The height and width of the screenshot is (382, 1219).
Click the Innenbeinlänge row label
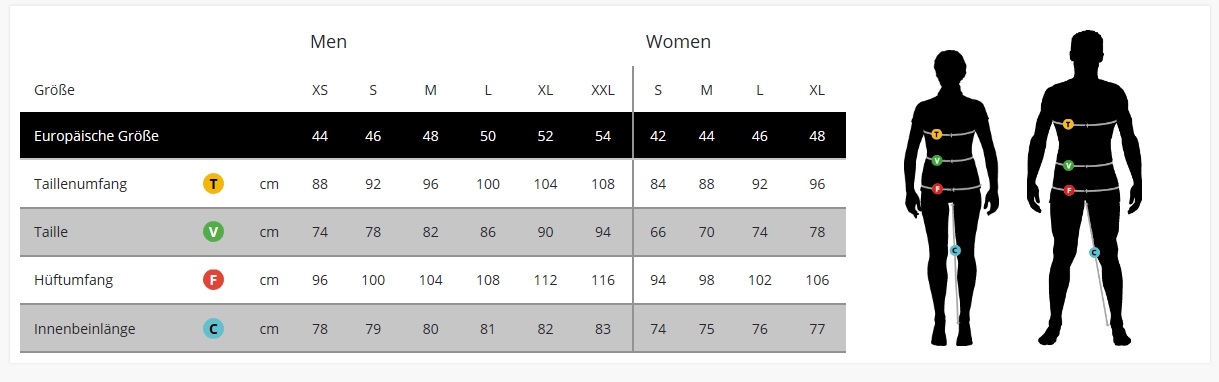pyautogui.click(x=85, y=328)
